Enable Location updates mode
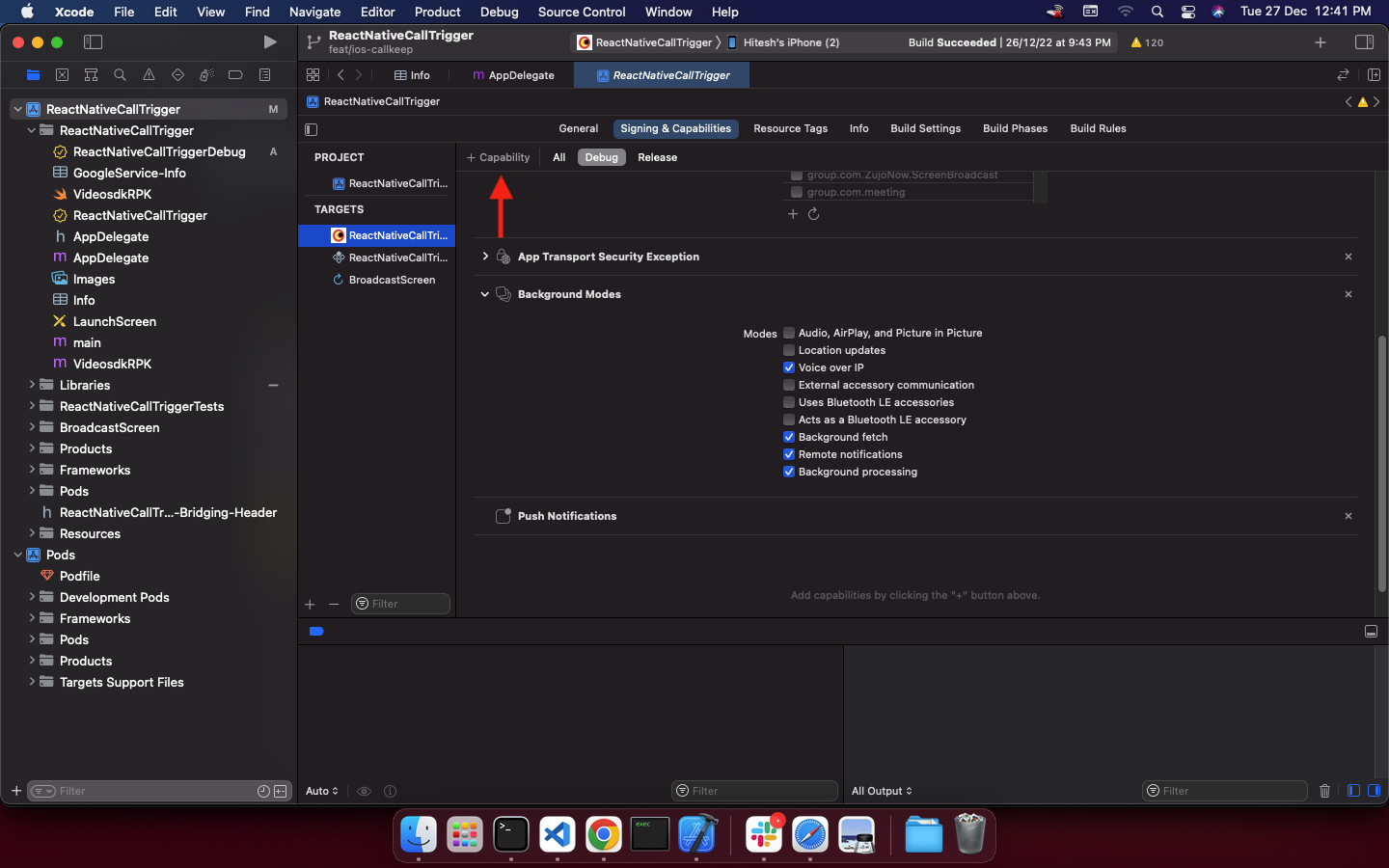This screenshot has width=1389, height=868. coord(789,350)
